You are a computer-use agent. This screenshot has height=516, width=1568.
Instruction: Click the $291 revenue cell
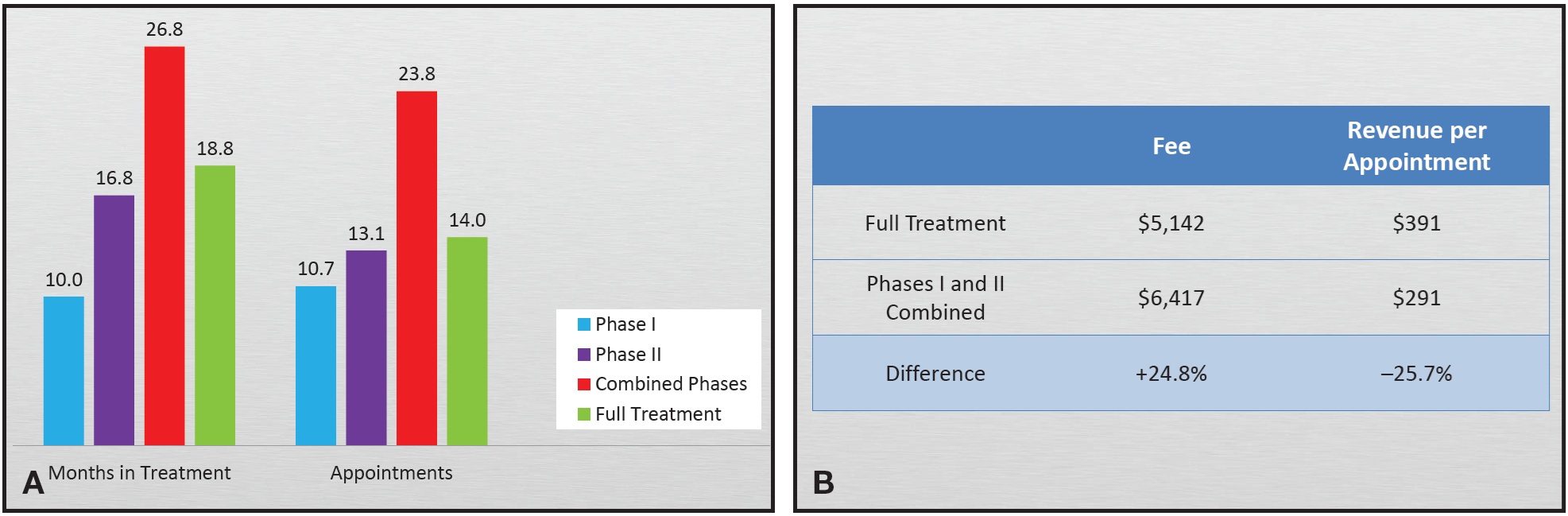click(1416, 298)
